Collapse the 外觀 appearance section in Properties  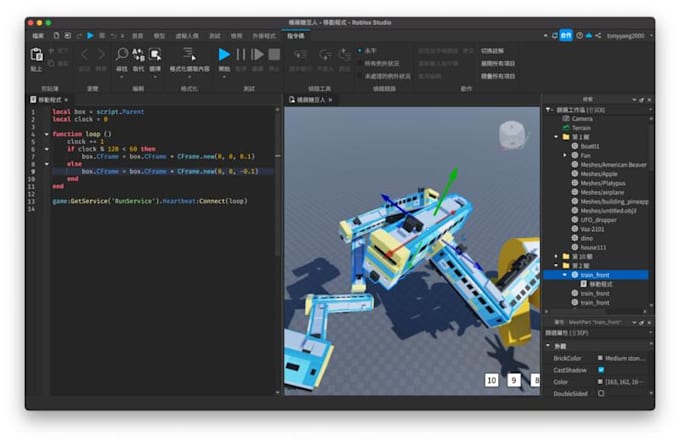click(548, 346)
